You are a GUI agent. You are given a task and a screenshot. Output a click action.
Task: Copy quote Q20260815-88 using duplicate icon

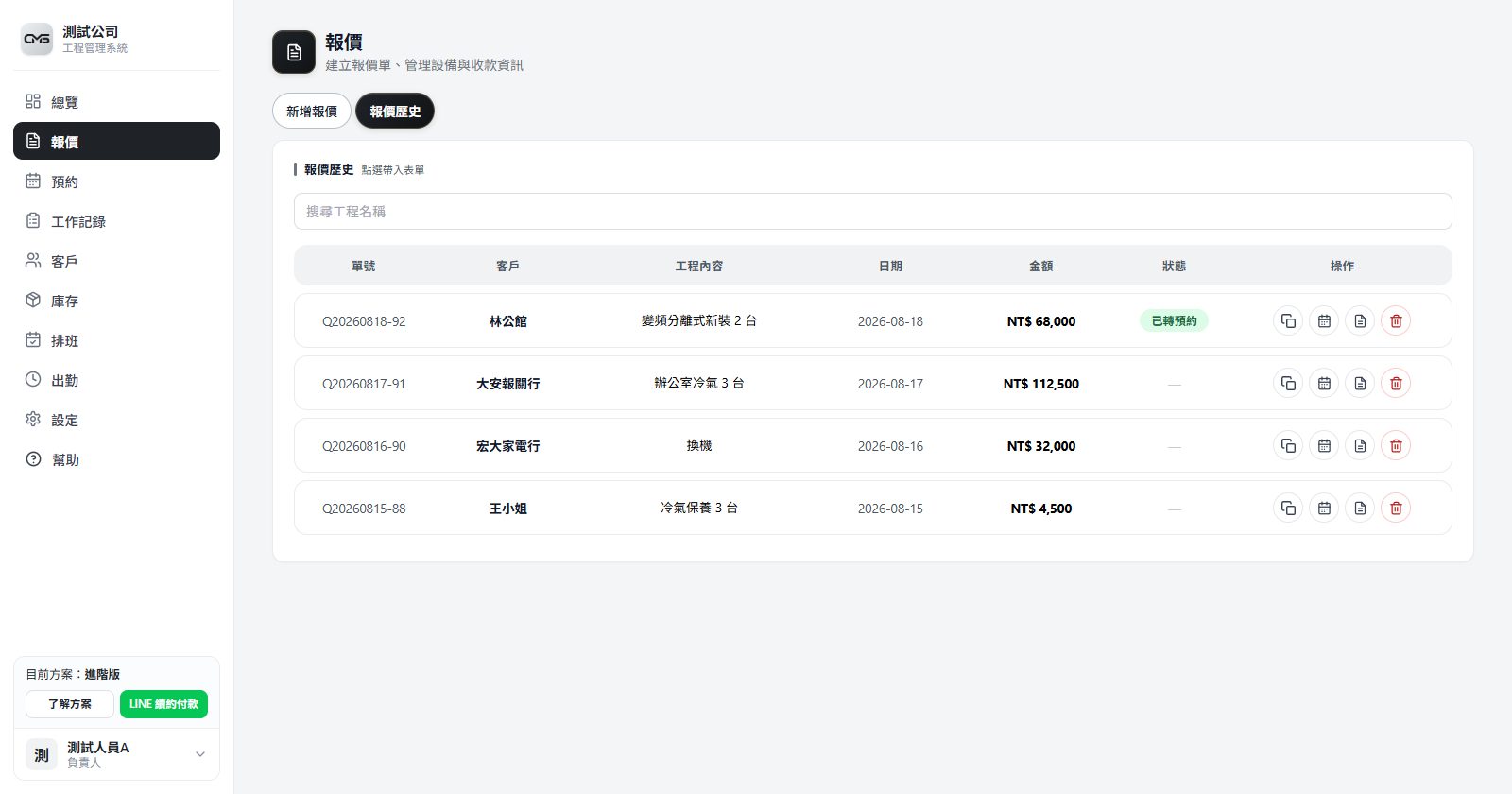(x=1288, y=509)
